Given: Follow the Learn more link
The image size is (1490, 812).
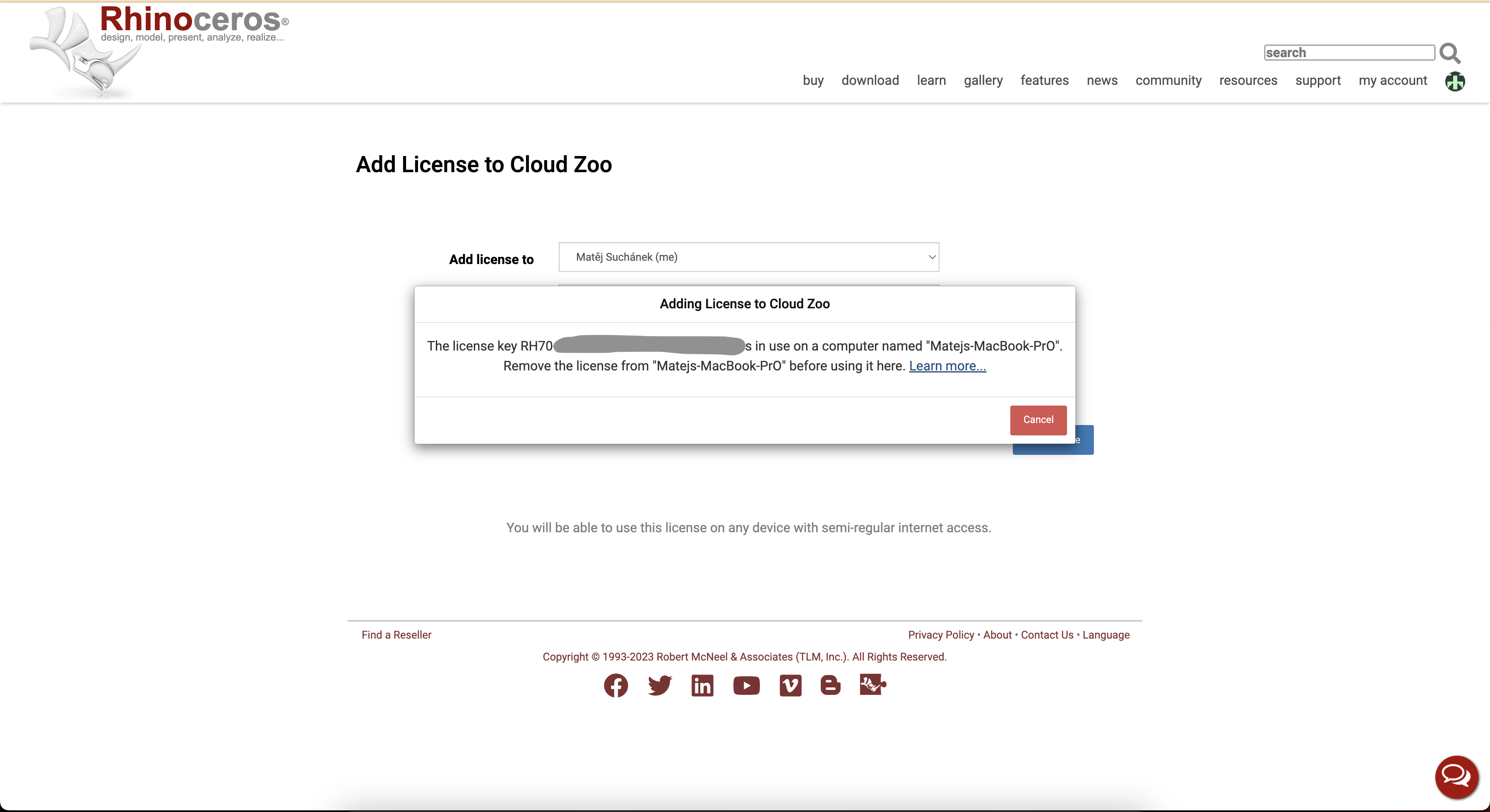Looking at the screenshot, I should pyautogui.click(x=947, y=366).
